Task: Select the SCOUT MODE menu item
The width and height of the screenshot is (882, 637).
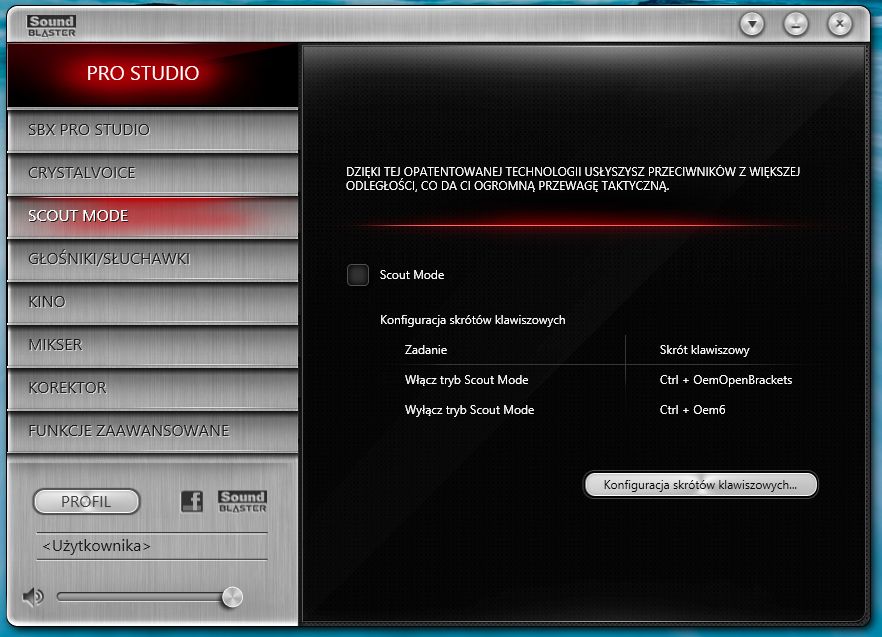Action: [152, 216]
